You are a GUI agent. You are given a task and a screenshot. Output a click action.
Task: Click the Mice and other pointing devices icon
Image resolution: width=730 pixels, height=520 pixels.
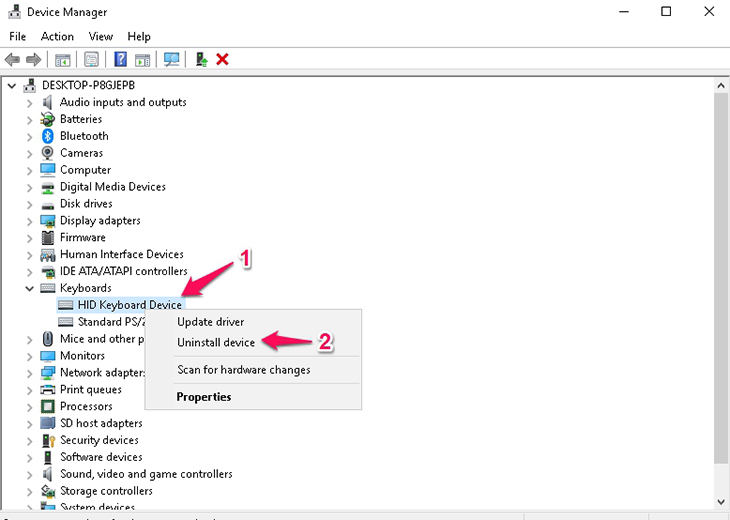[47, 339]
